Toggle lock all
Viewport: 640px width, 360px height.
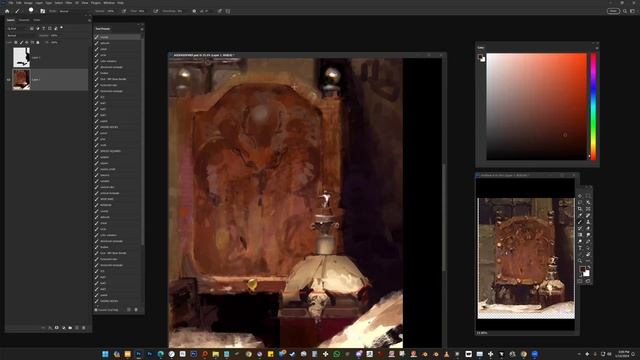tap(38, 42)
